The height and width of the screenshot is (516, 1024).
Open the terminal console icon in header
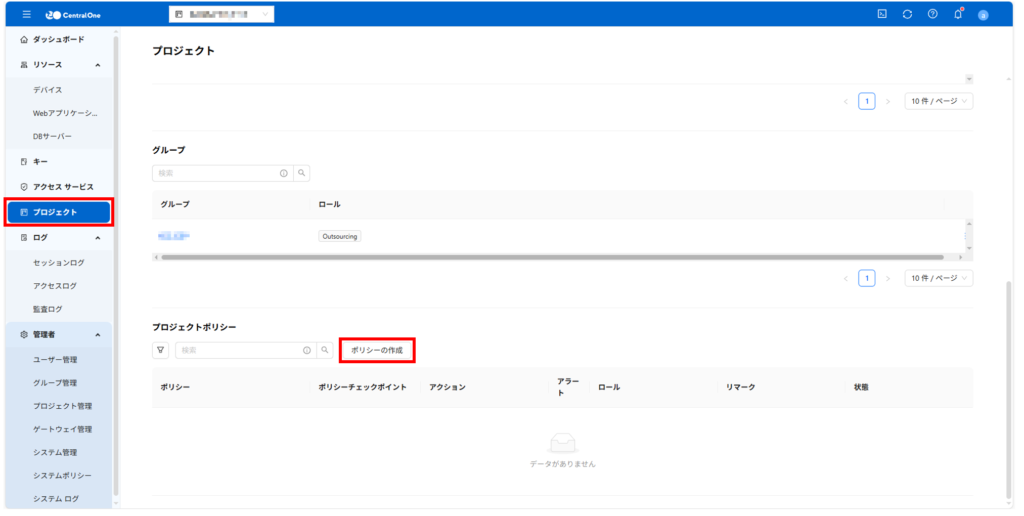pos(881,14)
